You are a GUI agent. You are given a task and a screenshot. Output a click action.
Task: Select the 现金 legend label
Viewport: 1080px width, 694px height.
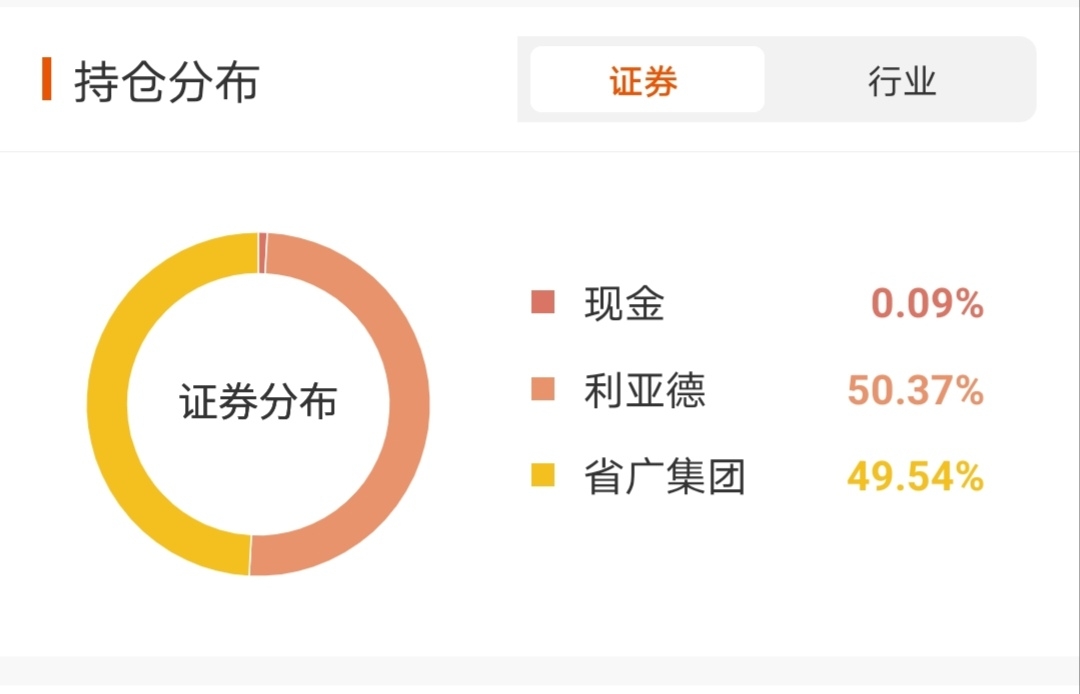(625, 303)
